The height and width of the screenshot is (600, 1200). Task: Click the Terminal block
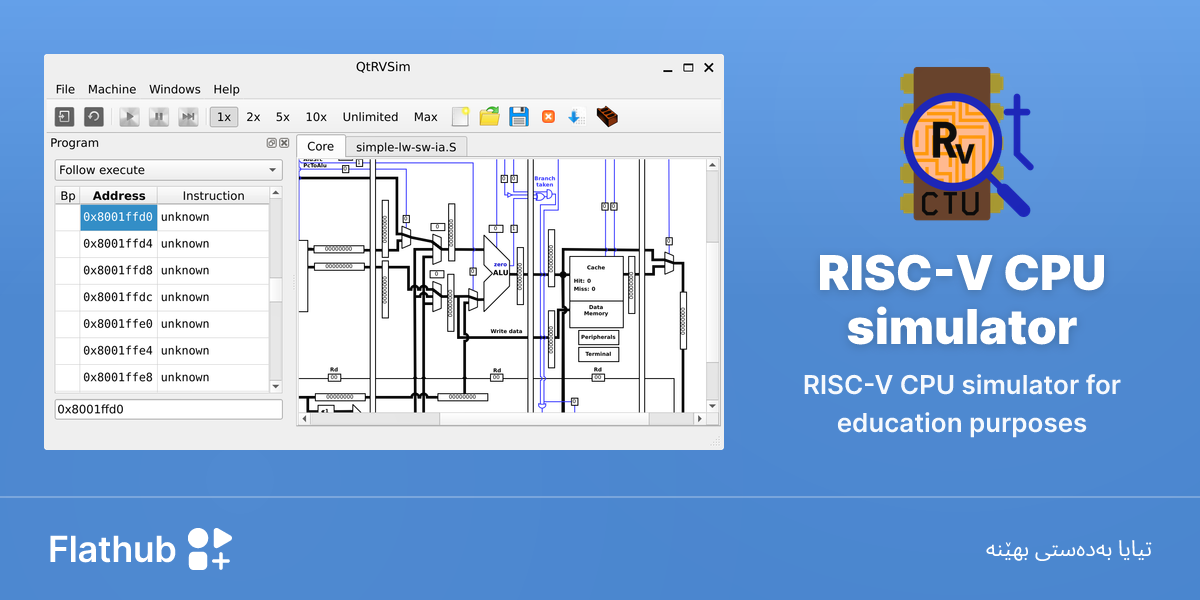click(598, 354)
